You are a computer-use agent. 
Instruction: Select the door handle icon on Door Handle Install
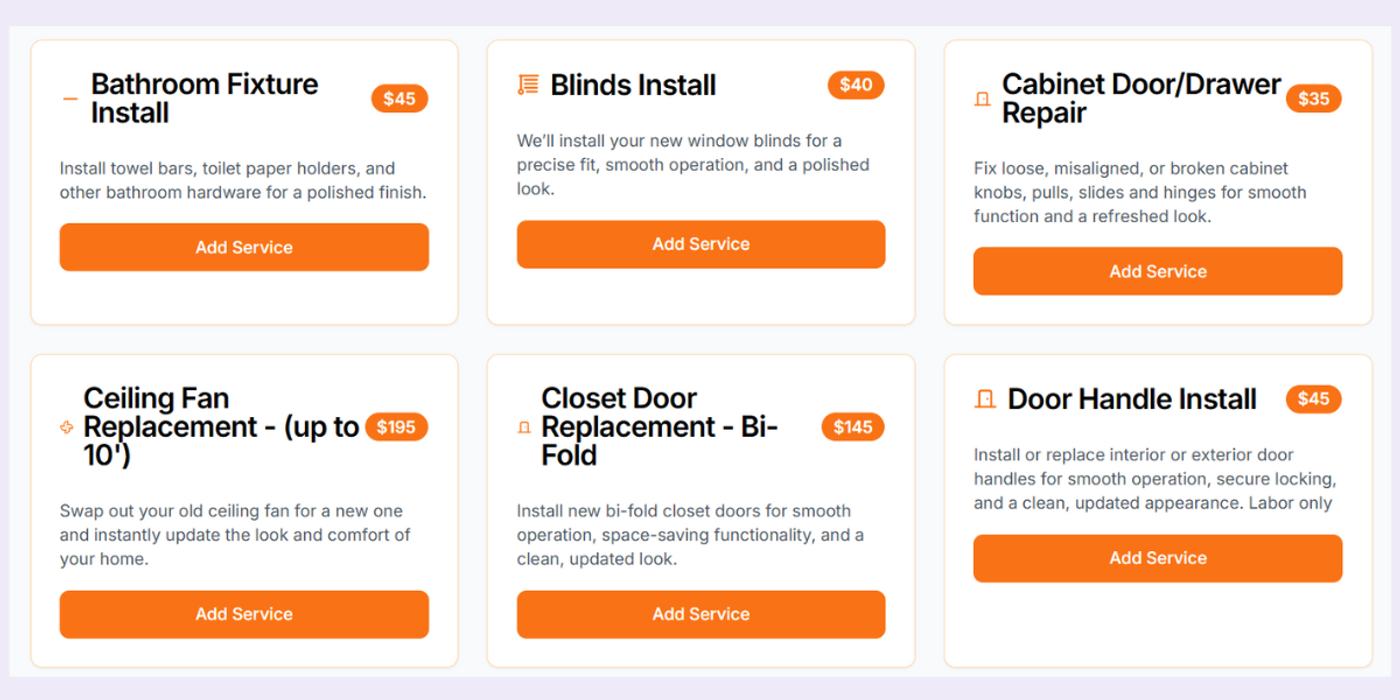985,398
